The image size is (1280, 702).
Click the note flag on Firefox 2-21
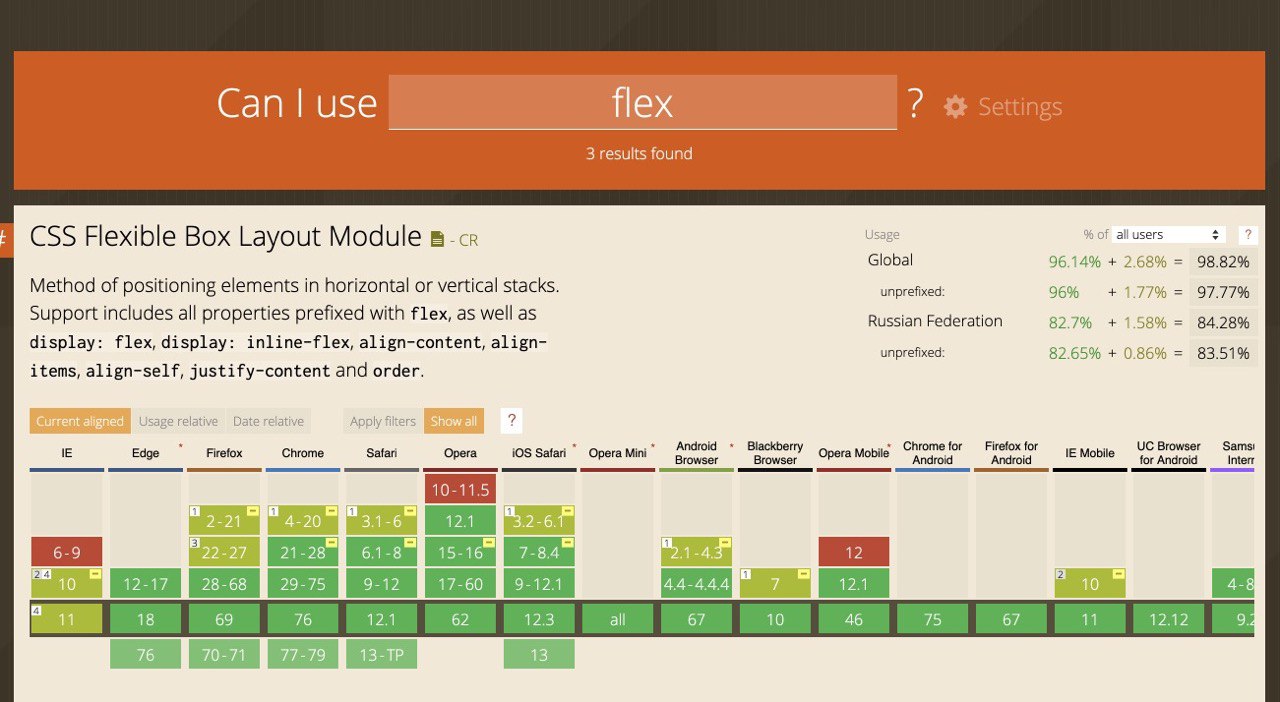pos(254,511)
